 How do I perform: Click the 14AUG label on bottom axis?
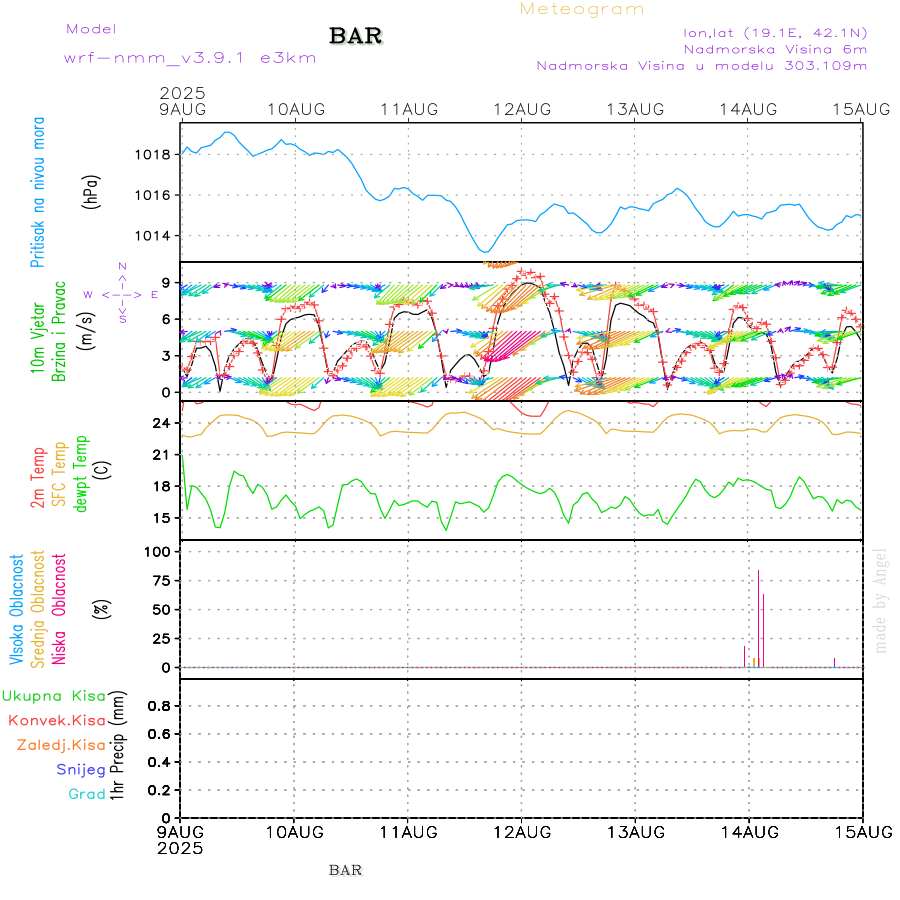pyautogui.click(x=748, y=832)
